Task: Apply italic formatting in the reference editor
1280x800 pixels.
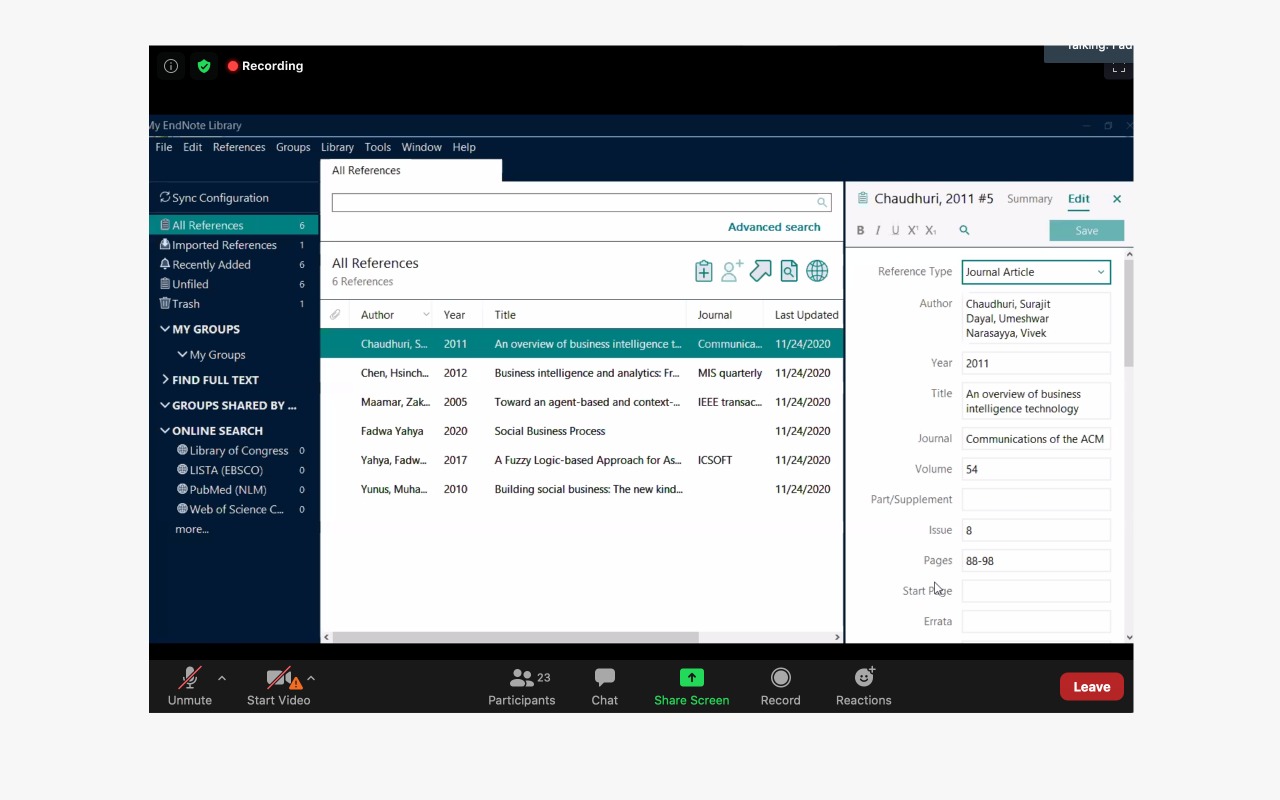Action: click(x=878, y=230)
